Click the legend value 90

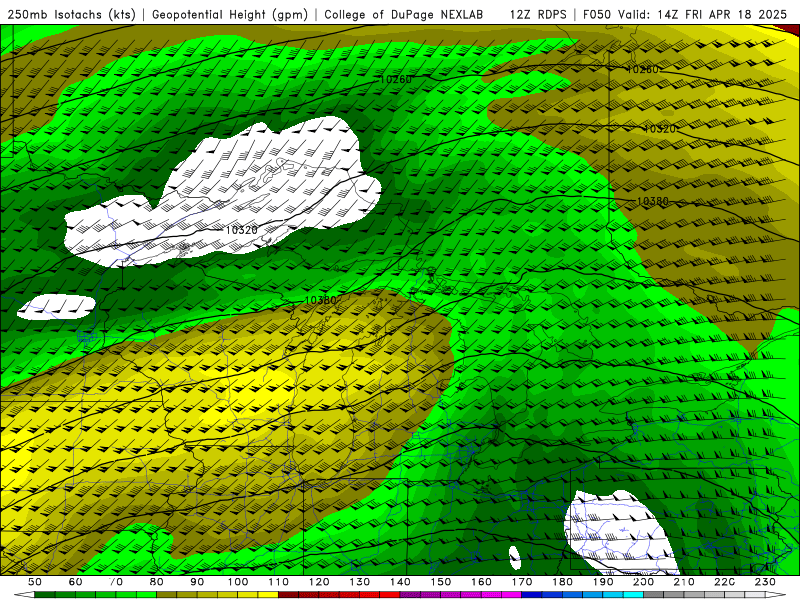click(197, 582)
